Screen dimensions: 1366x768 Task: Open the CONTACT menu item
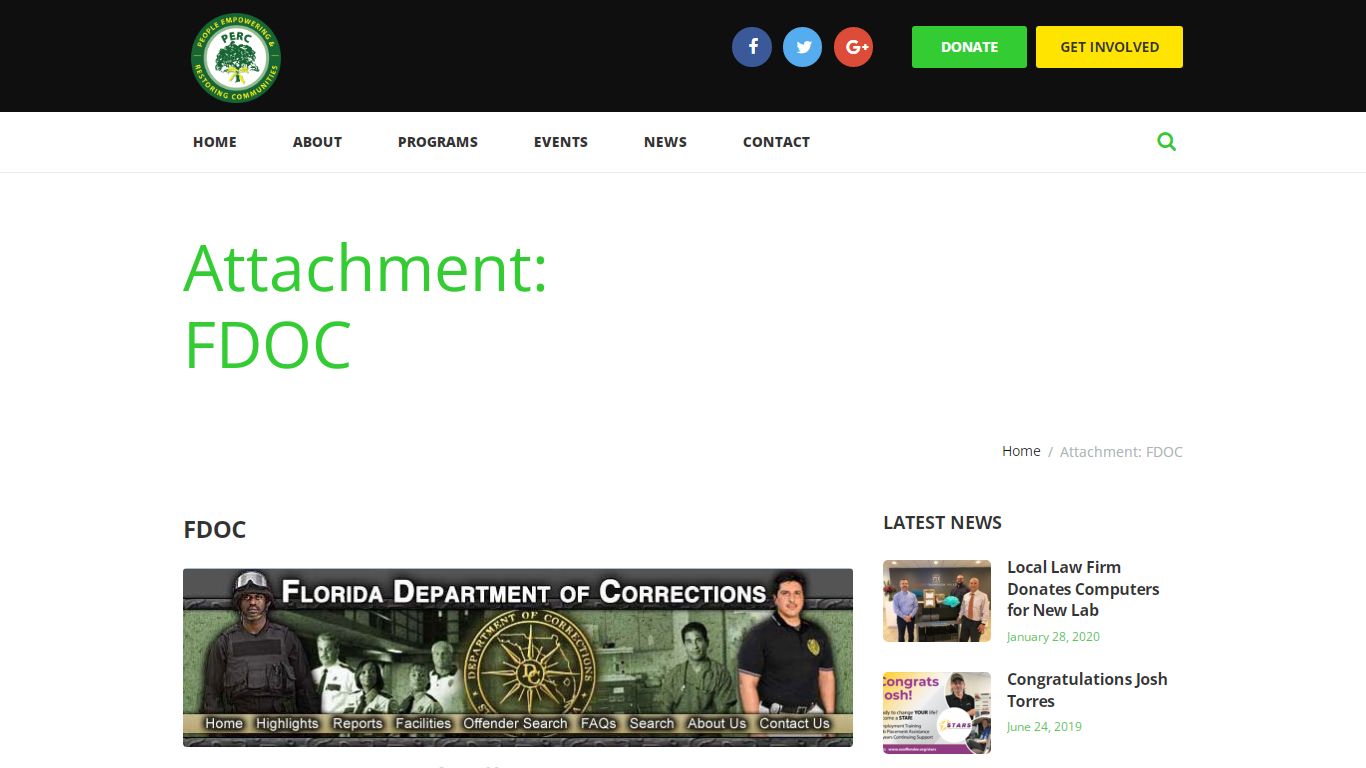[776, 142]
